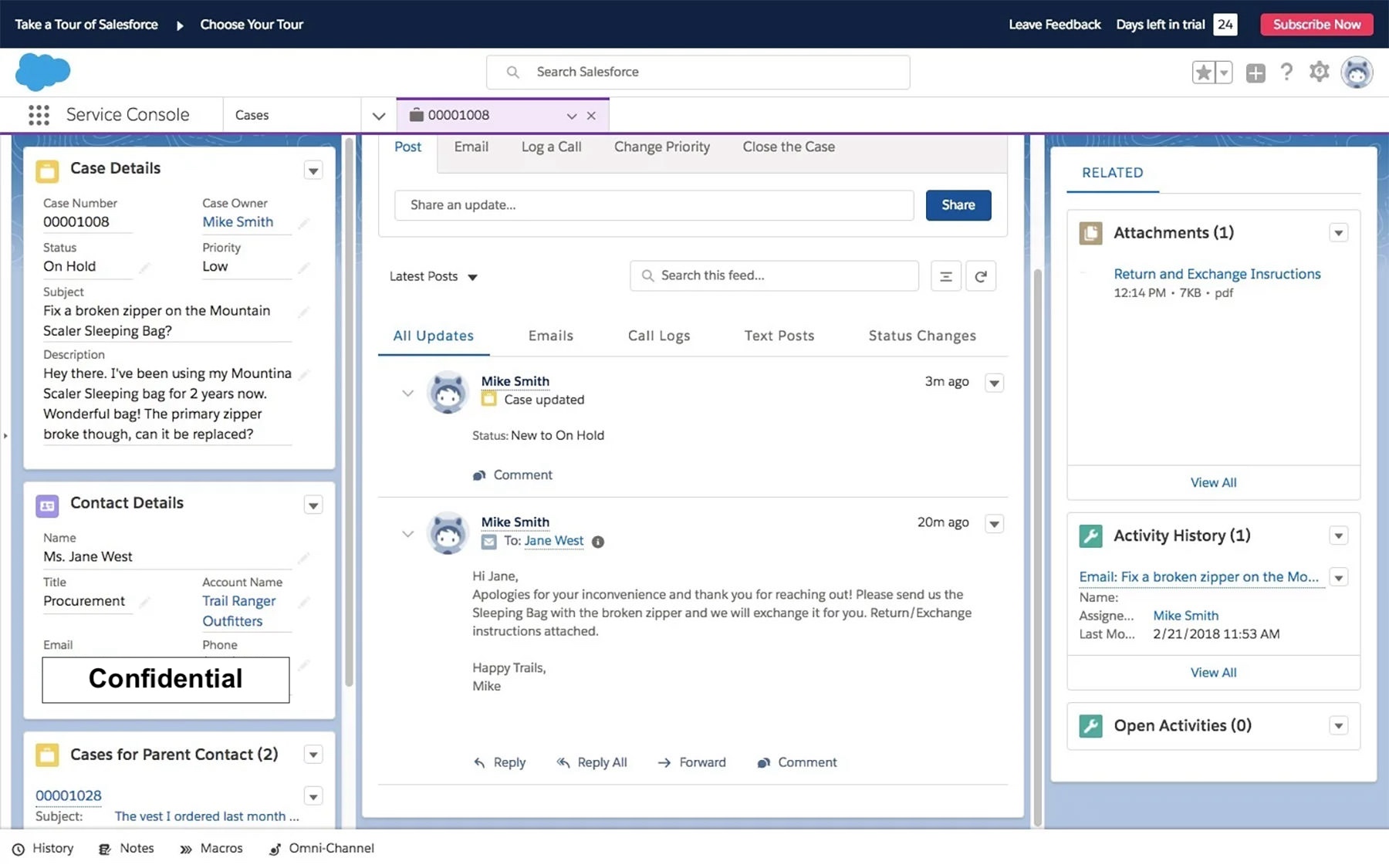Open actions dropdown for case 00001028

(x=313, y=796)
